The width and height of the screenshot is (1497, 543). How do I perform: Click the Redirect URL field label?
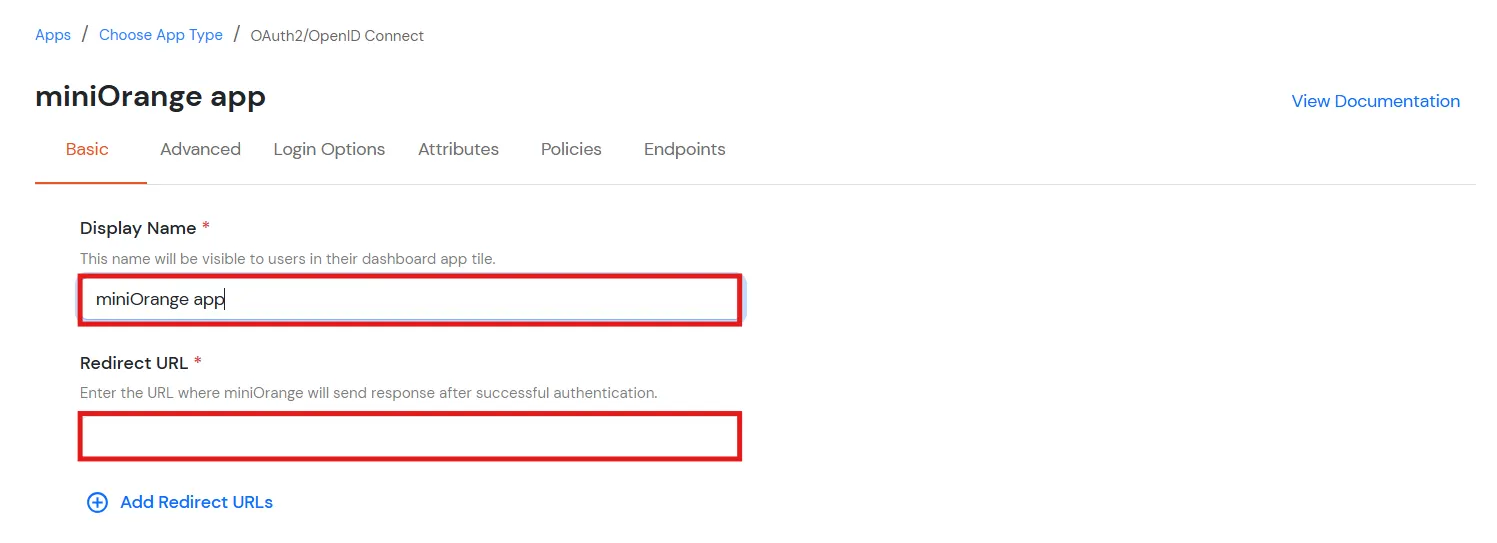pyautogui.click(x=134, y=362)
